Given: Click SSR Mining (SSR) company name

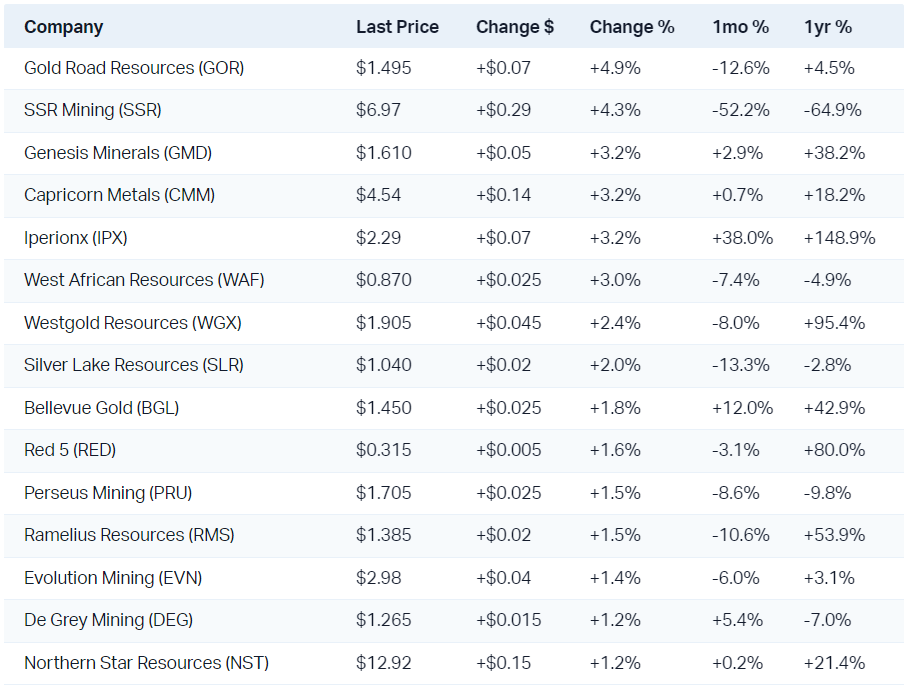Looking at the screenshot, I should [93, 110].
